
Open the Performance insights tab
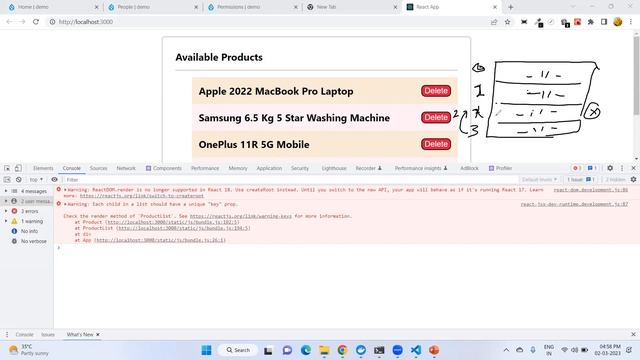421,168
